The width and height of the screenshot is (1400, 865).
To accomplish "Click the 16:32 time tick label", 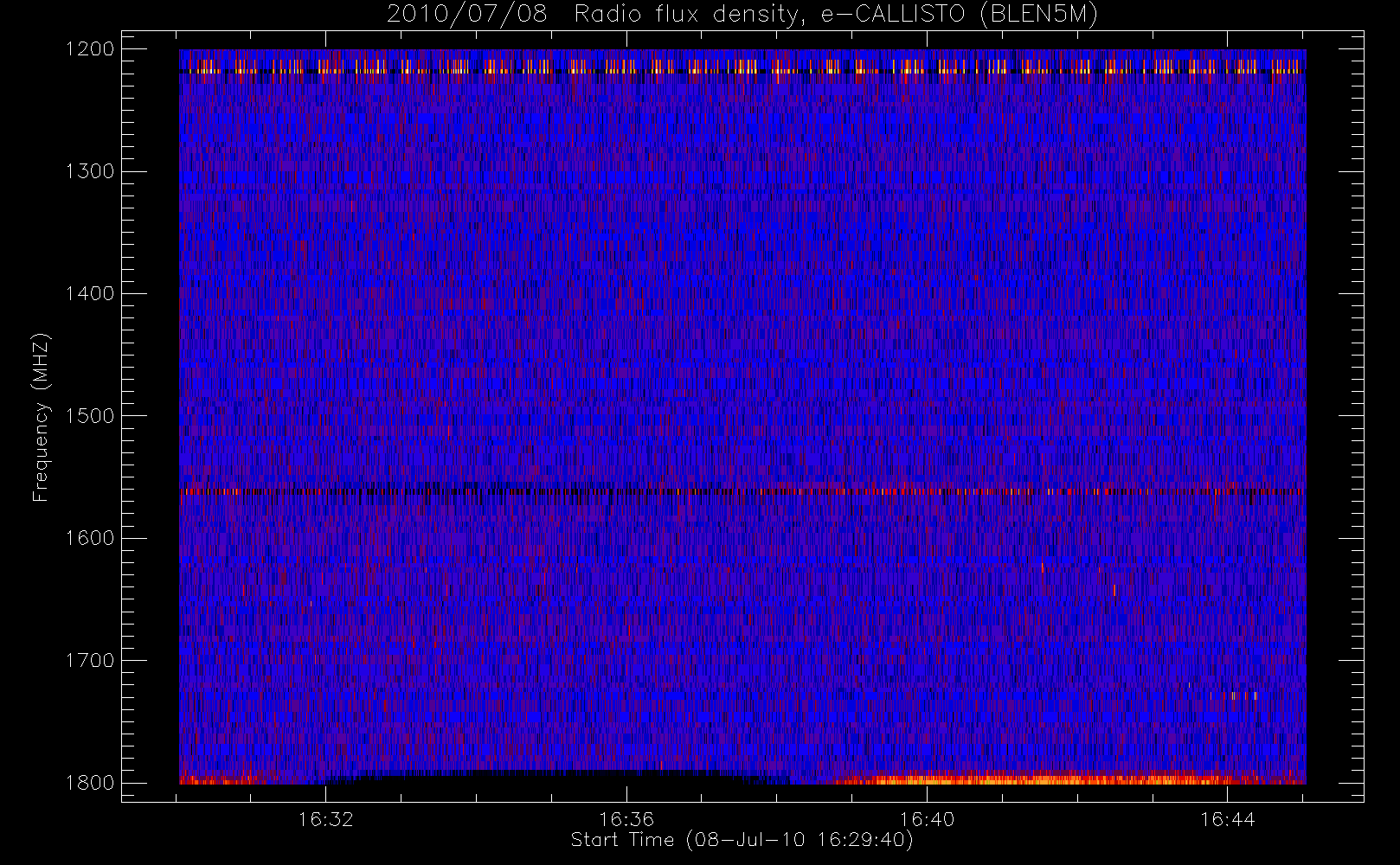I will [325, 819].
